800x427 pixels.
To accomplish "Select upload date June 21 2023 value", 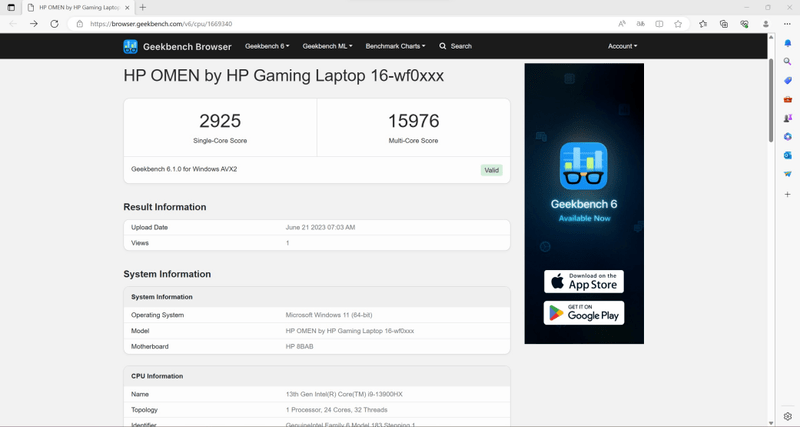I will 320,228.
